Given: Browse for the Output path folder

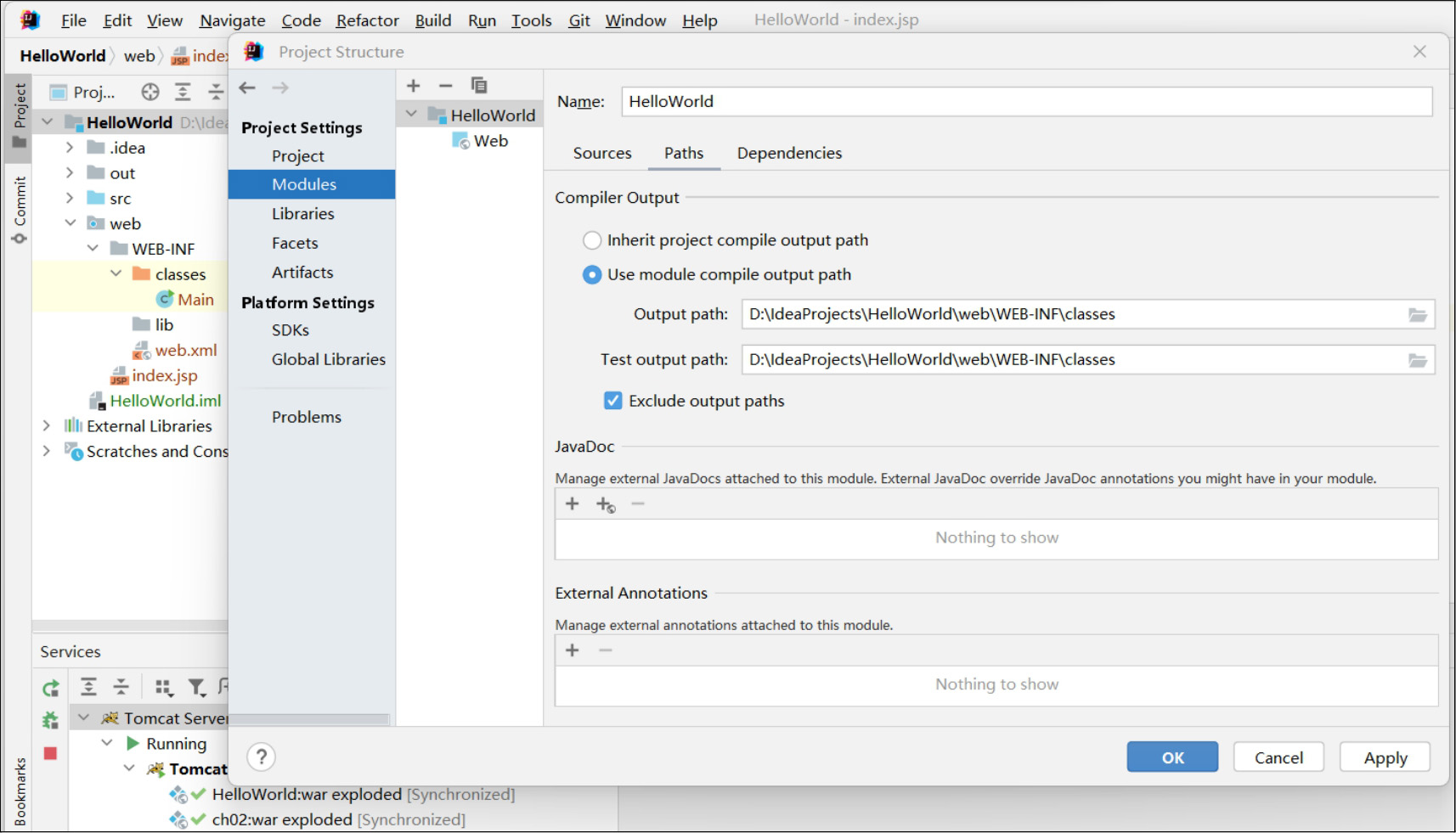Looking at the screenshot, I should 1417,315.
